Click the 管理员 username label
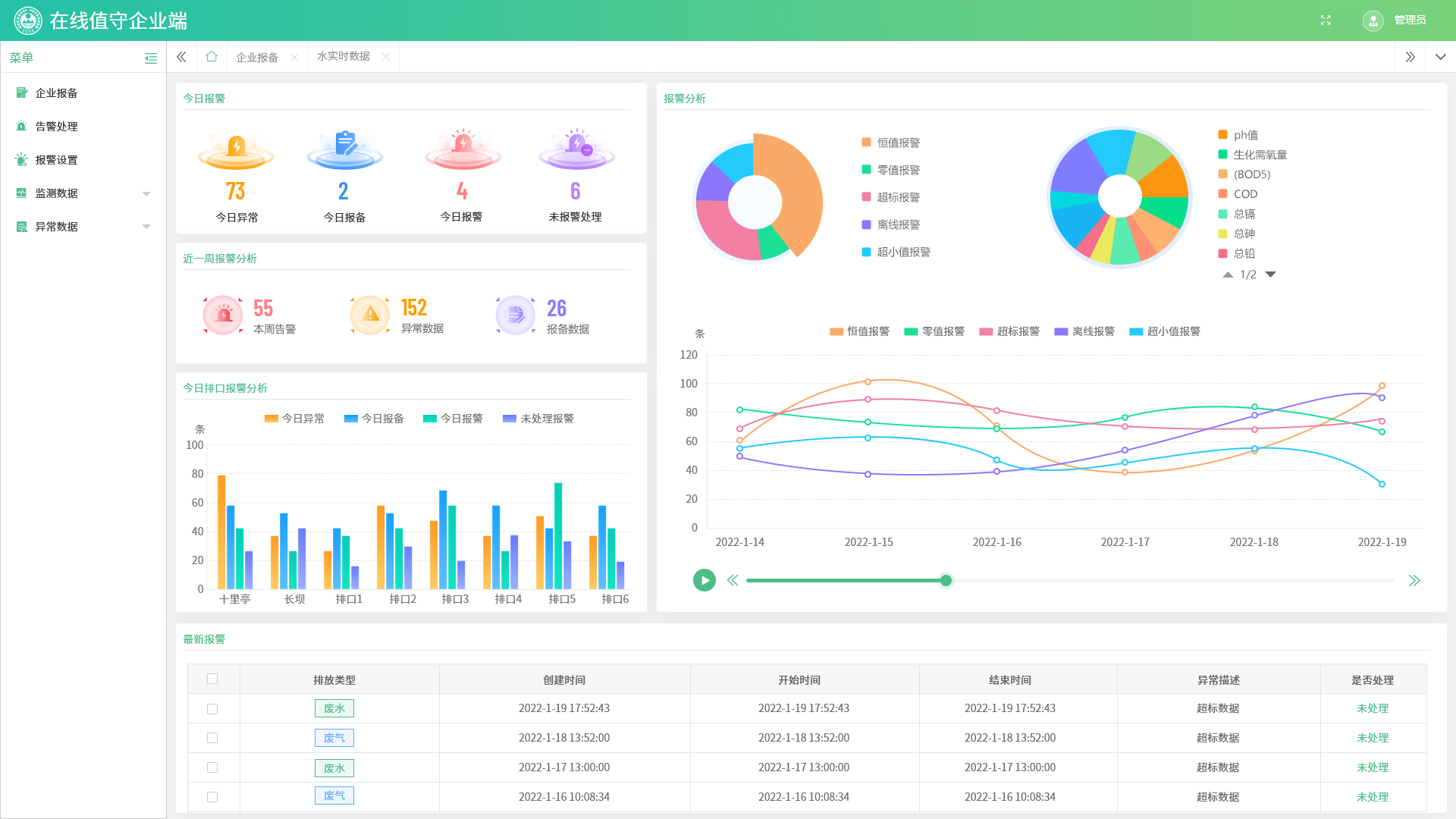 (1410, 20)
